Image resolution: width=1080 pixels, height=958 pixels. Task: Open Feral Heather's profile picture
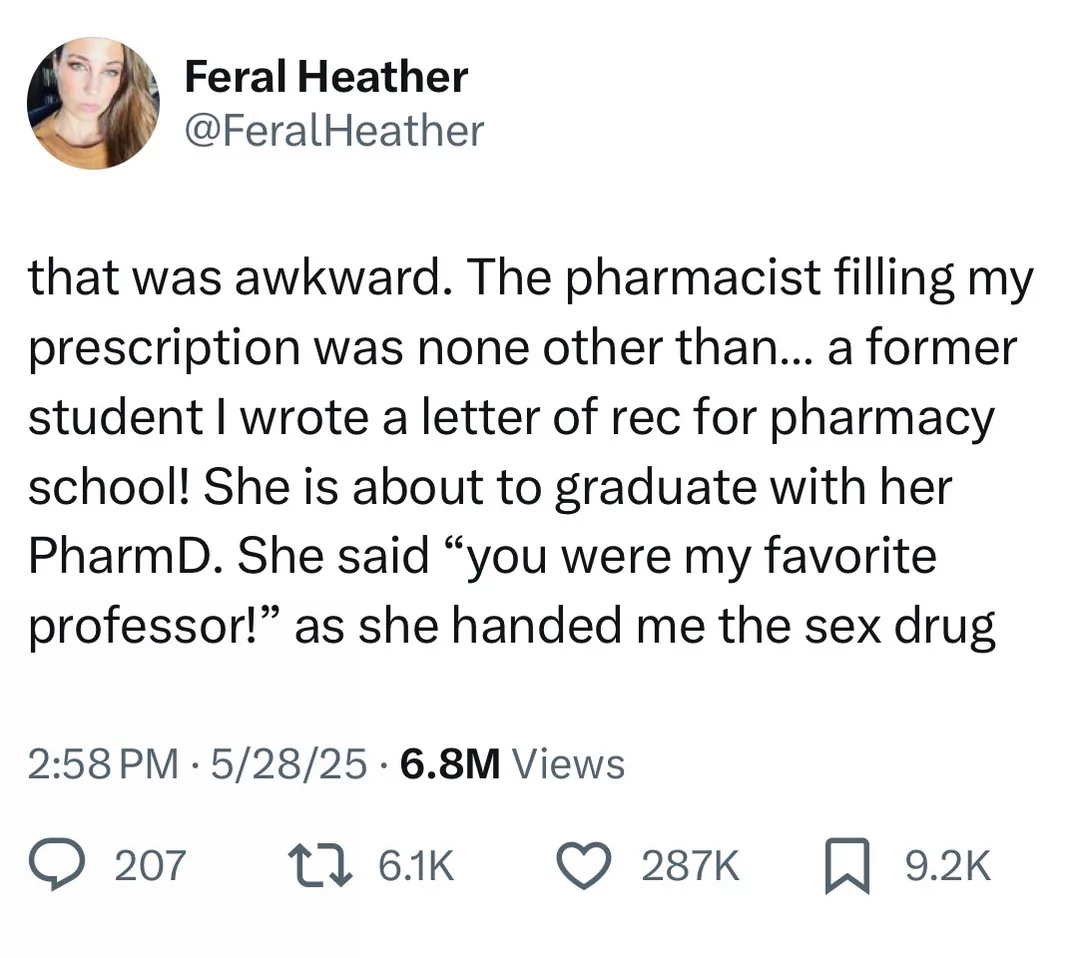point(94,103)
